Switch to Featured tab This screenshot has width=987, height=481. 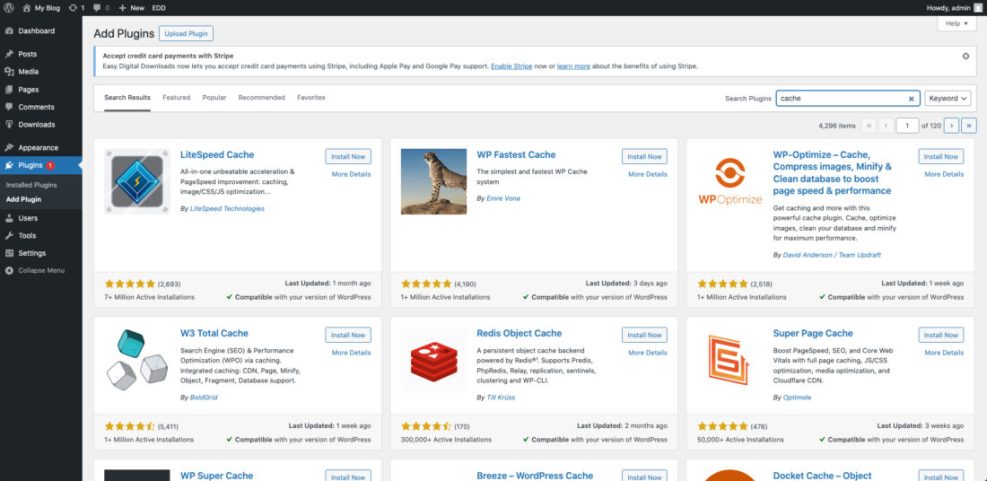click(176, 98)
